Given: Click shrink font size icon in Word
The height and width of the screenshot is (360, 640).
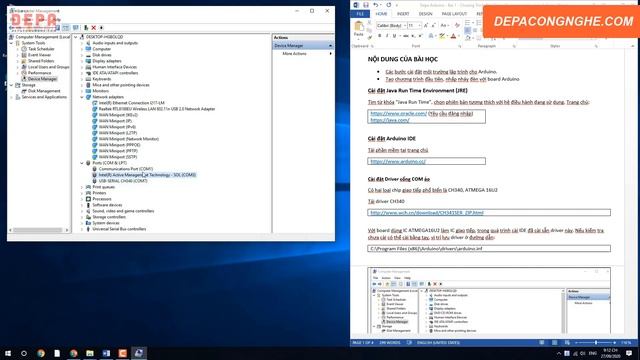Looking at the screenshot, I should coord(433,25).
